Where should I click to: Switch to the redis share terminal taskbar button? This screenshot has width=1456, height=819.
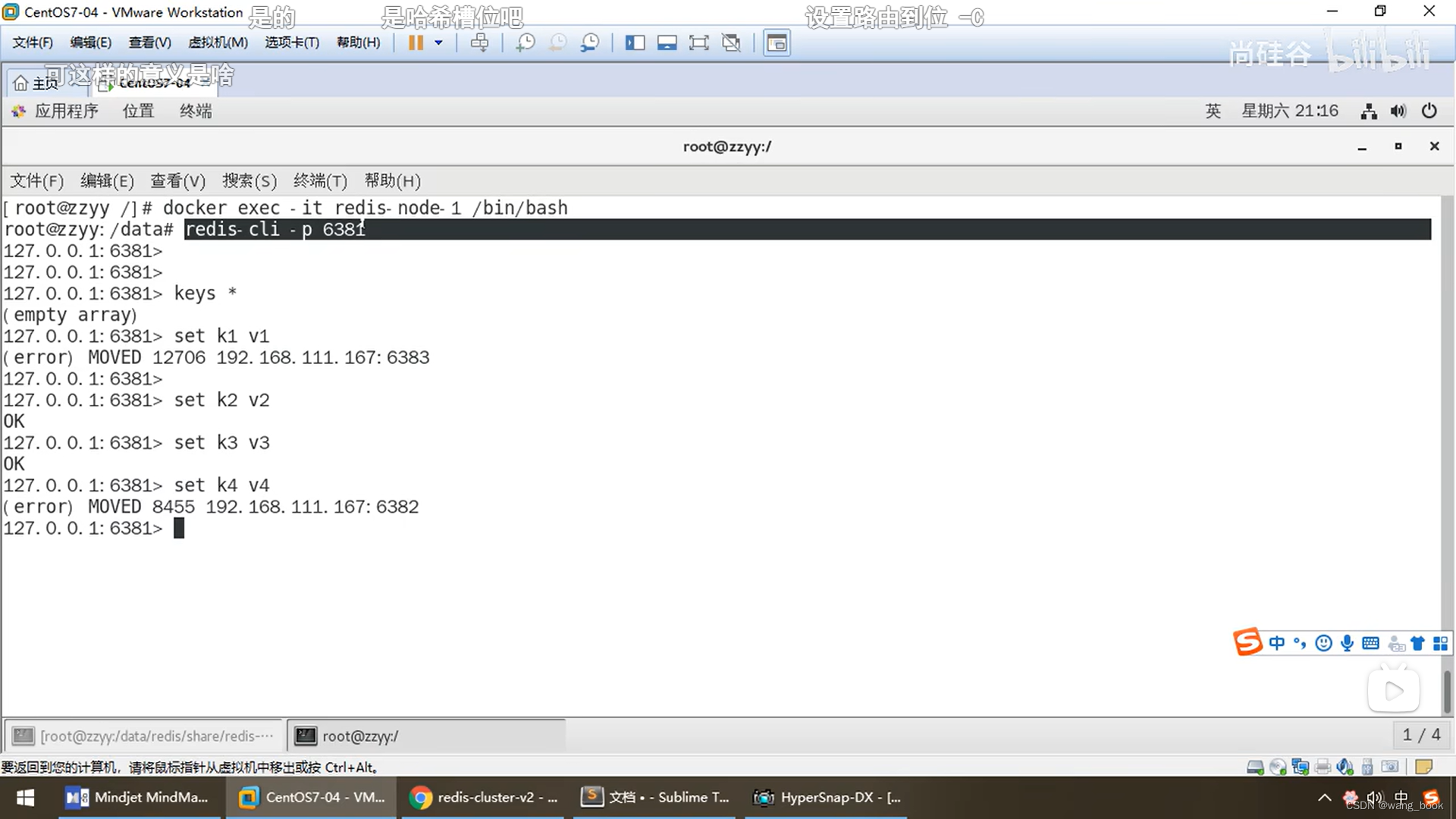coord(144,736)
